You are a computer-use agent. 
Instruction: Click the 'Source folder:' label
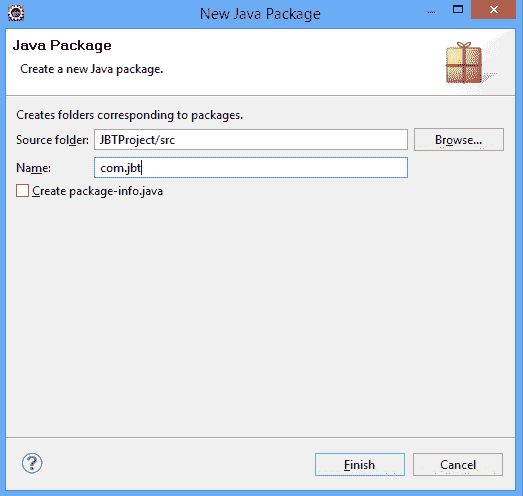coord(52,140)
